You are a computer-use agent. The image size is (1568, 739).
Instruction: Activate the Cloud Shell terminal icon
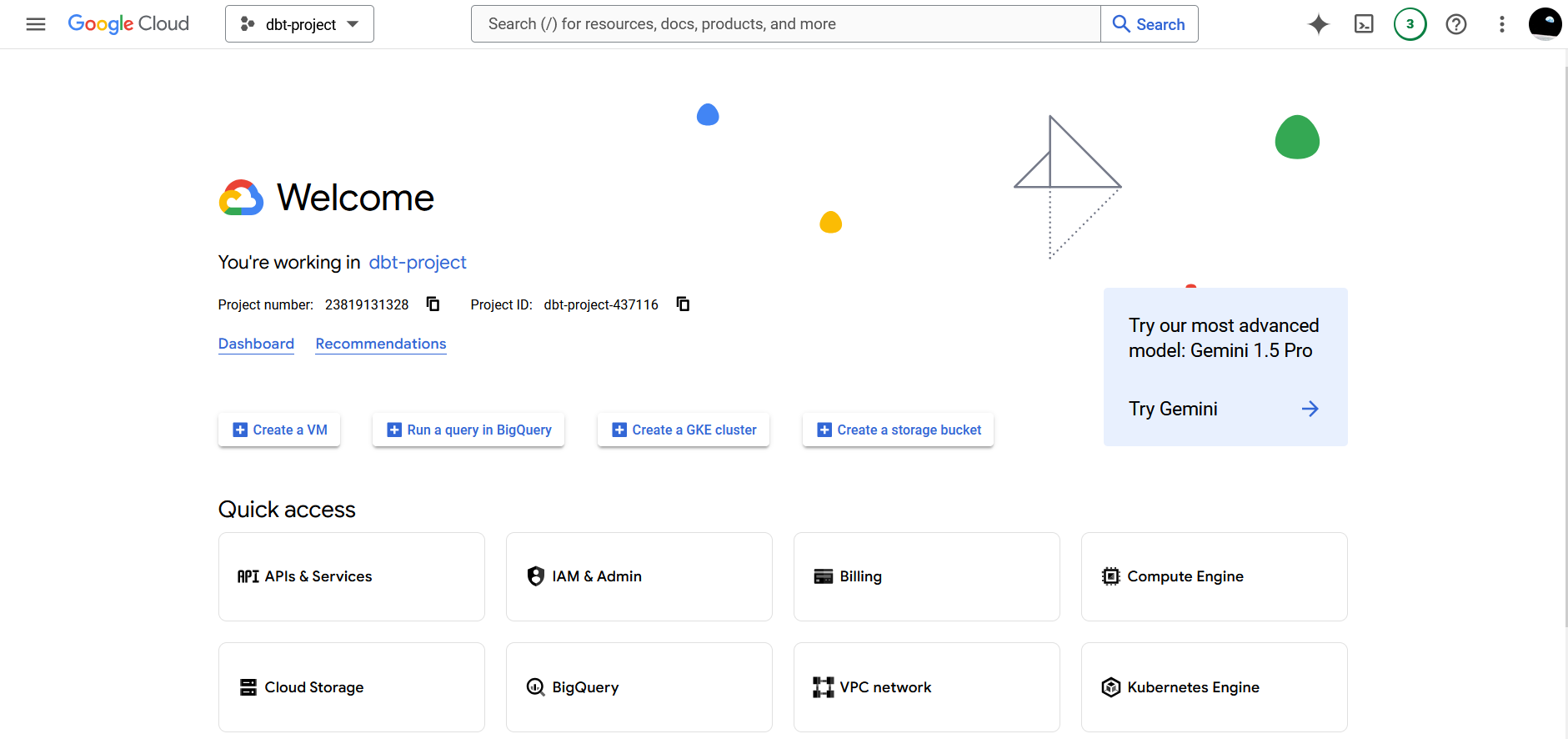click(x=1364, y=24)
